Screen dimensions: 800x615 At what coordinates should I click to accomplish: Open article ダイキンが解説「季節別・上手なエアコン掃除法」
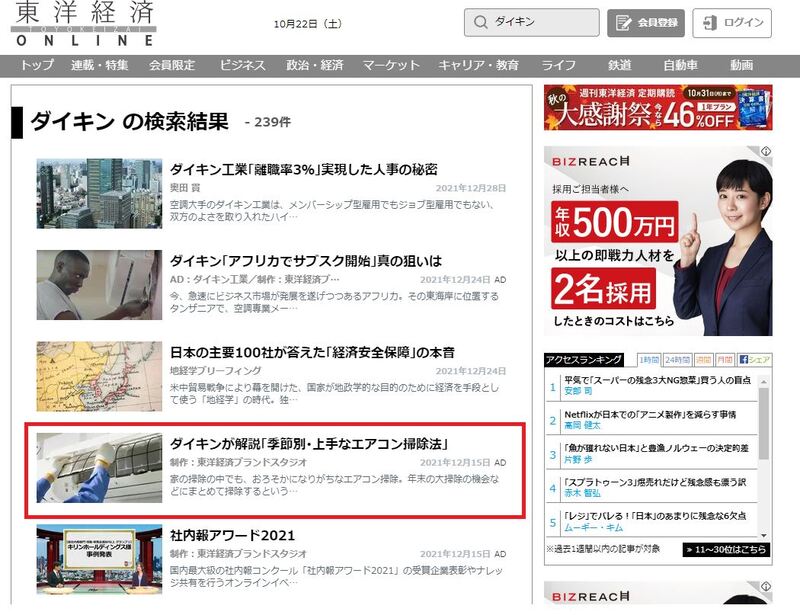pos(309,444)
